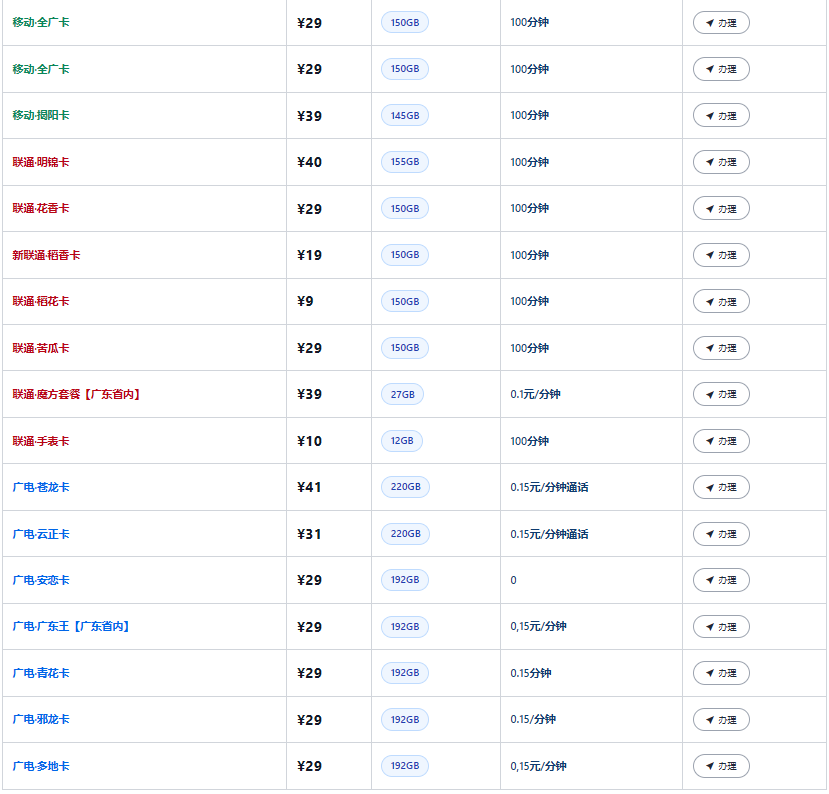
Task: Click the ¥10 price
Action: [x=309, y=441]
